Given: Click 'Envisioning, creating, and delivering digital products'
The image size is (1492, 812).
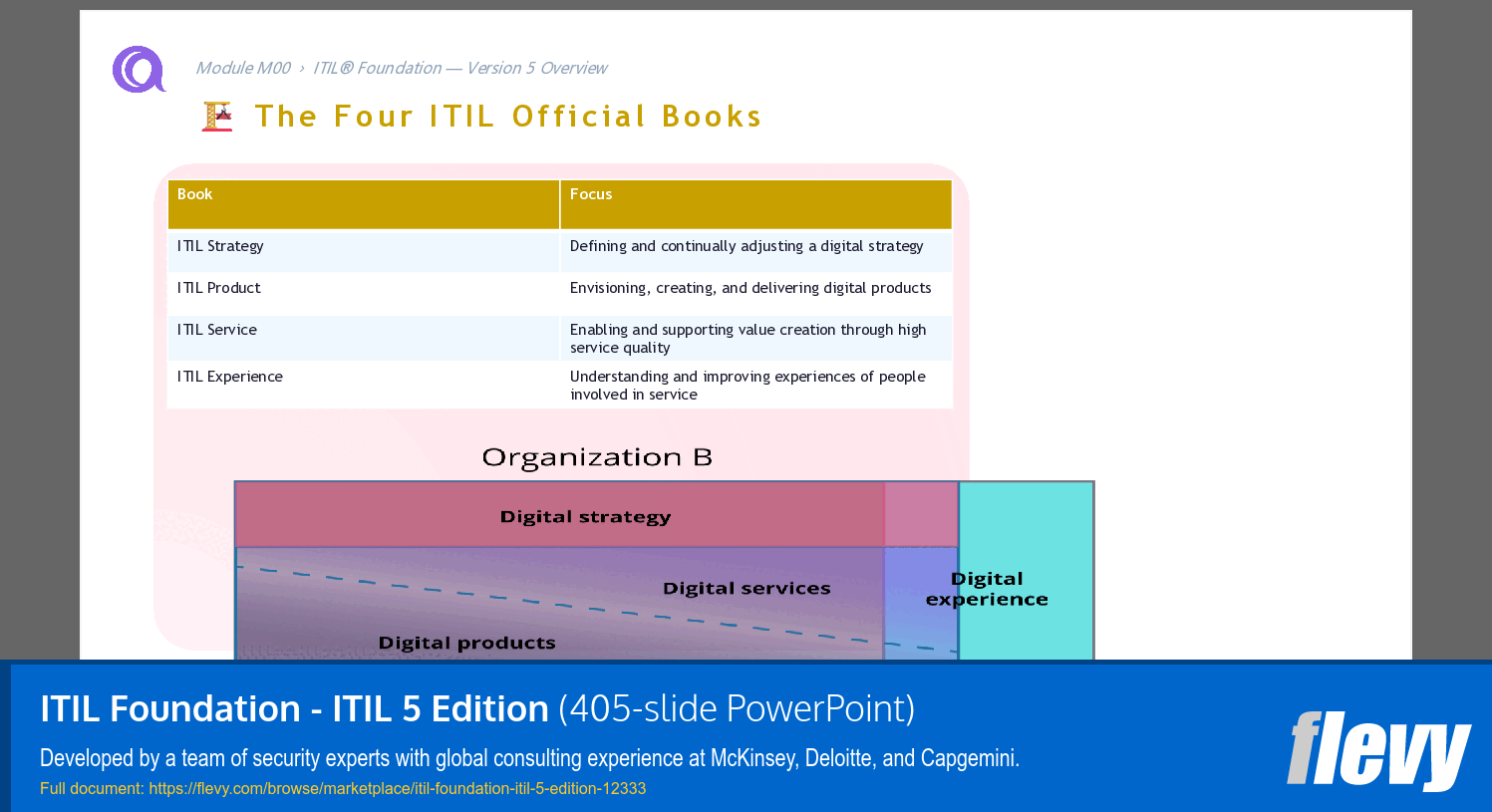Looking at the screenshot, I should pos(750,288).
